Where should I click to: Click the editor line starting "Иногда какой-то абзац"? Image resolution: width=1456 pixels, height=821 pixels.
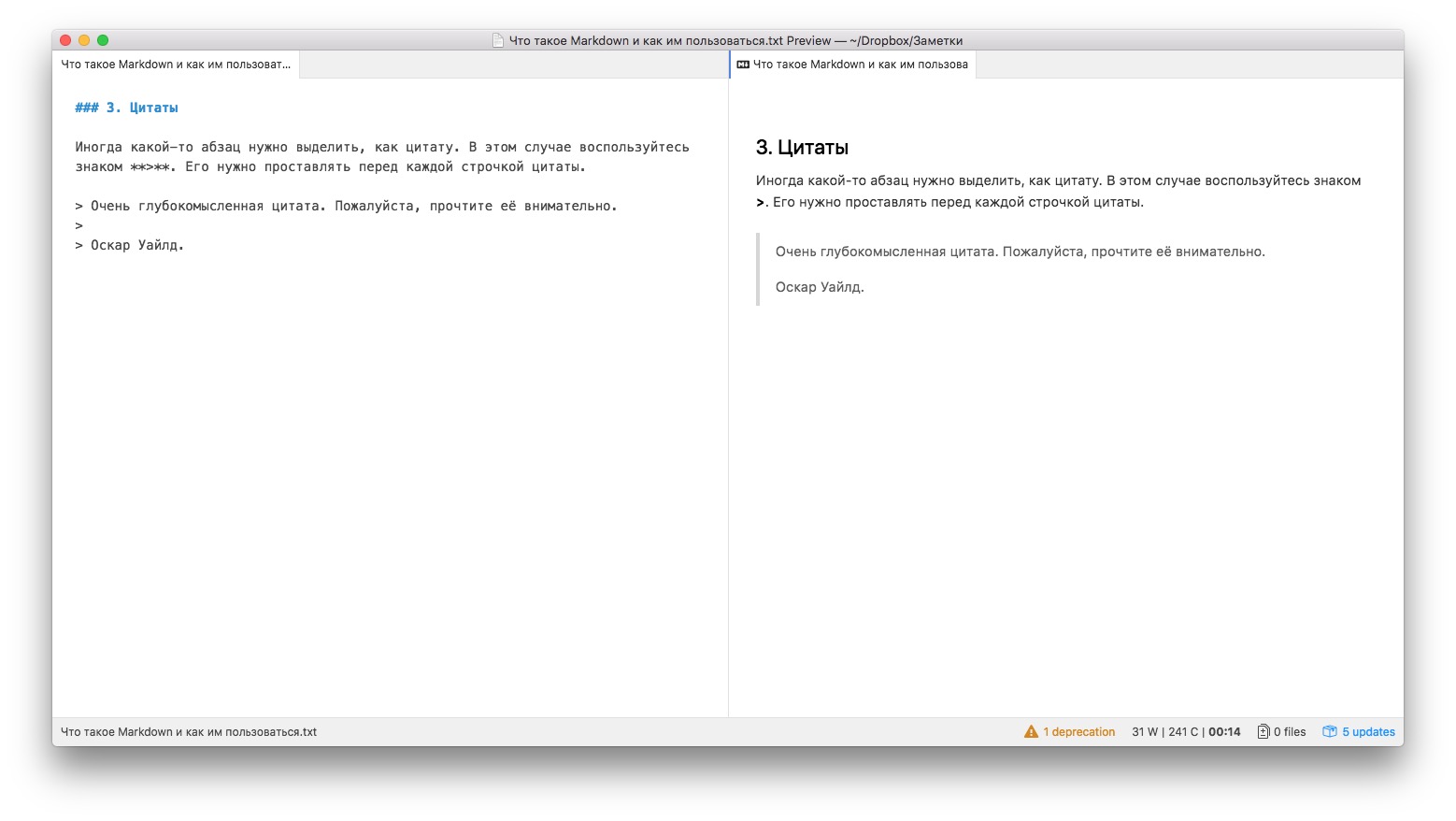point(382,147)
